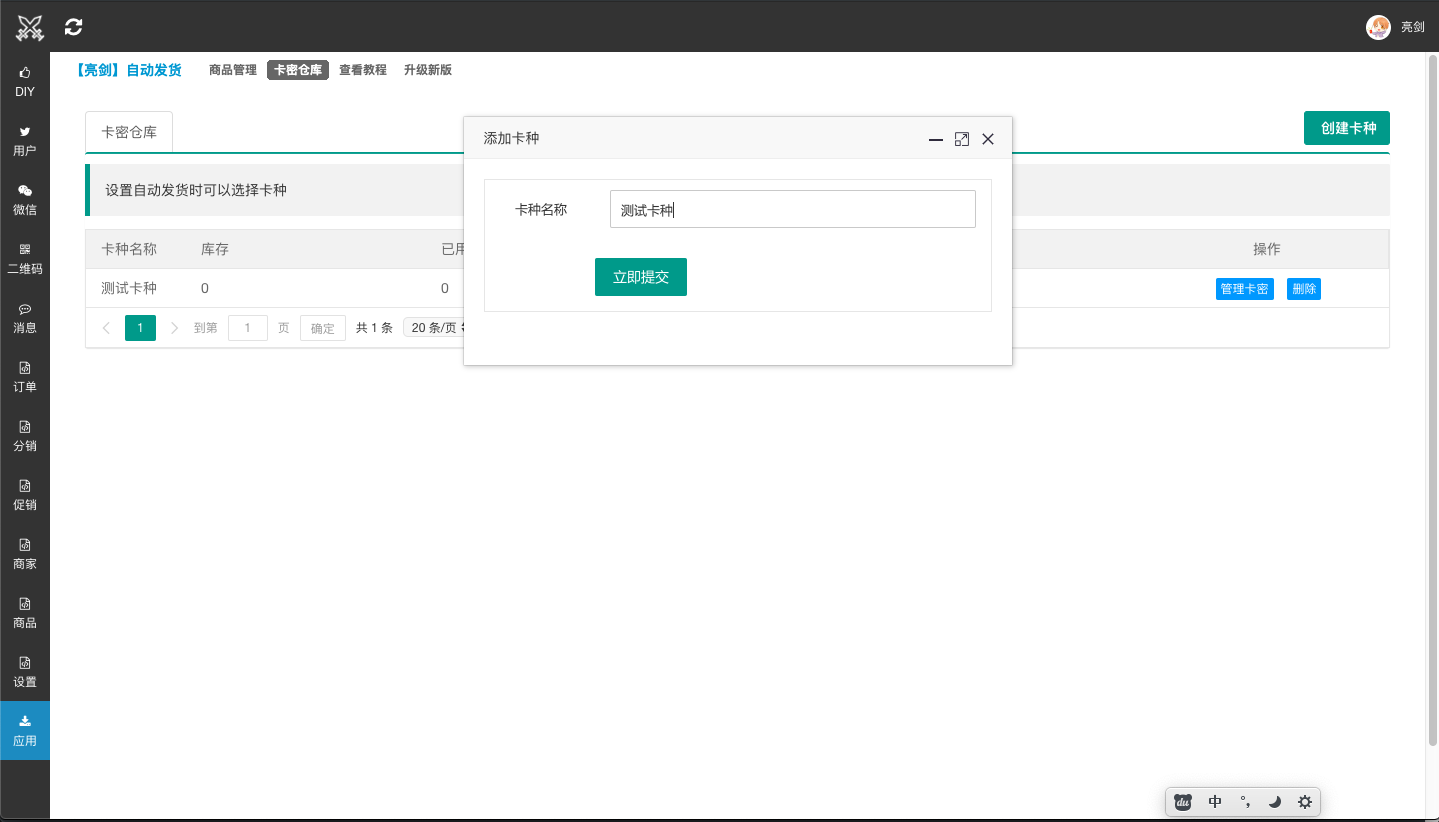Viewport: 1439px width, 822px height.
Task: Click 删除 button for 测试卡种
Action: click(x=1304, y=289)
